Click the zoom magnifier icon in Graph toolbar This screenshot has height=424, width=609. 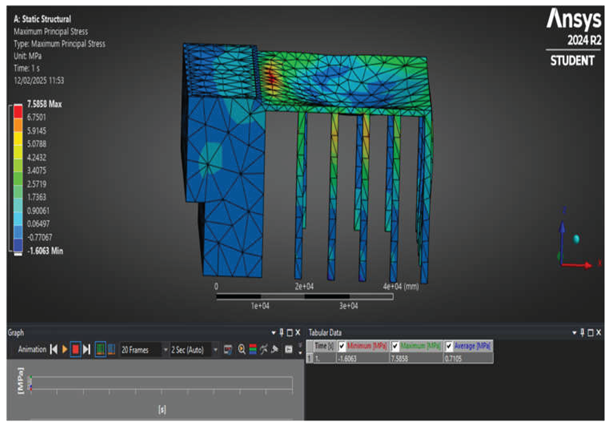coord(241,349)
